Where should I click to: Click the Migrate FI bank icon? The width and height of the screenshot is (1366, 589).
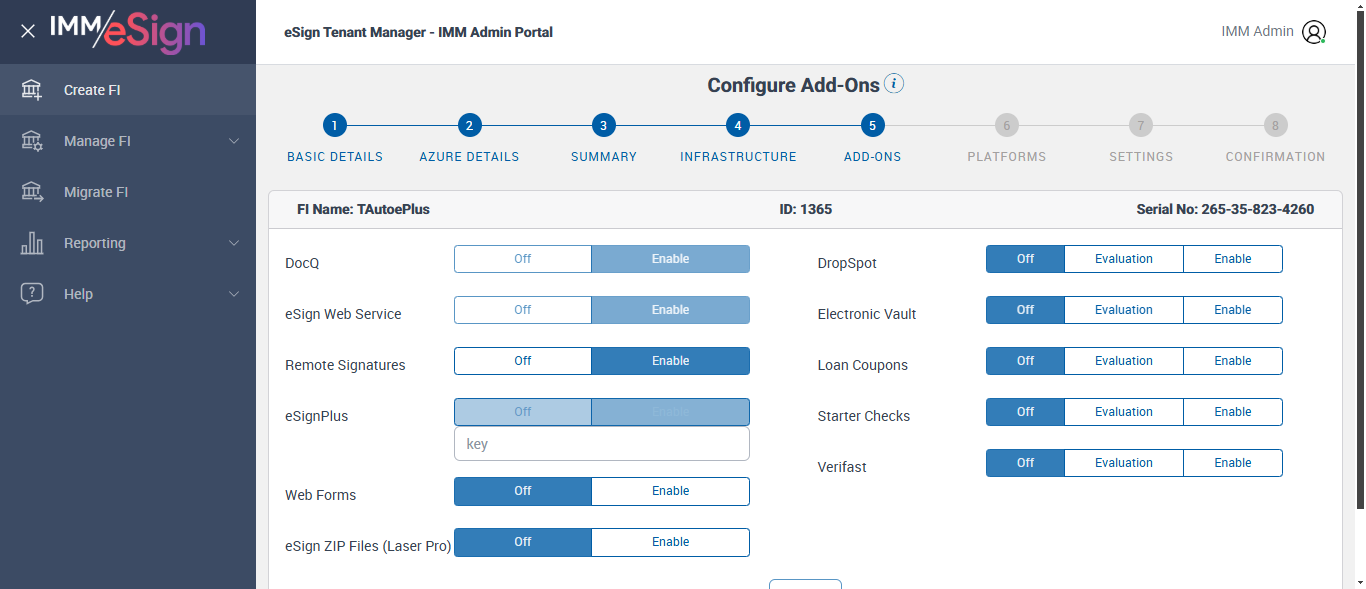[x=32, y=192]
